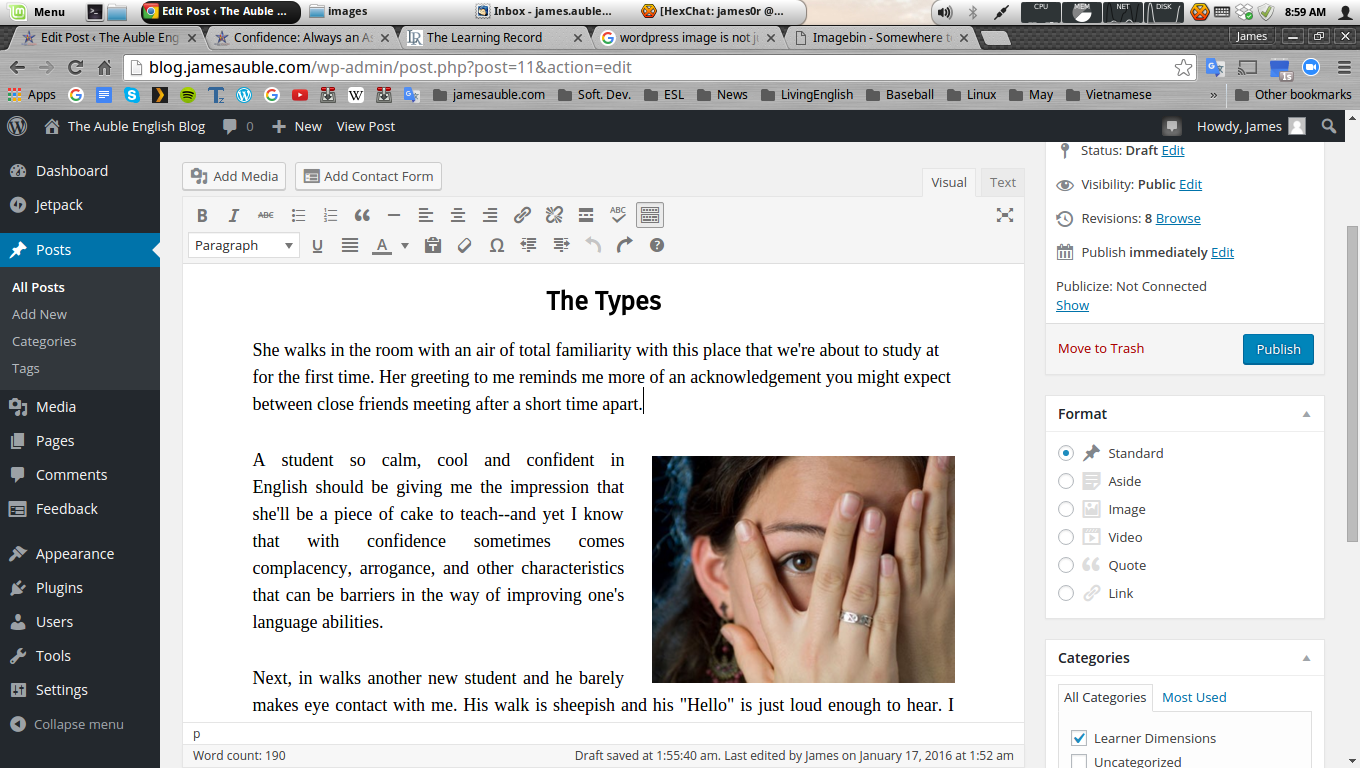1360x768 pixels.
Task: Open the All Categories tab
Action: click(1105, 697)
